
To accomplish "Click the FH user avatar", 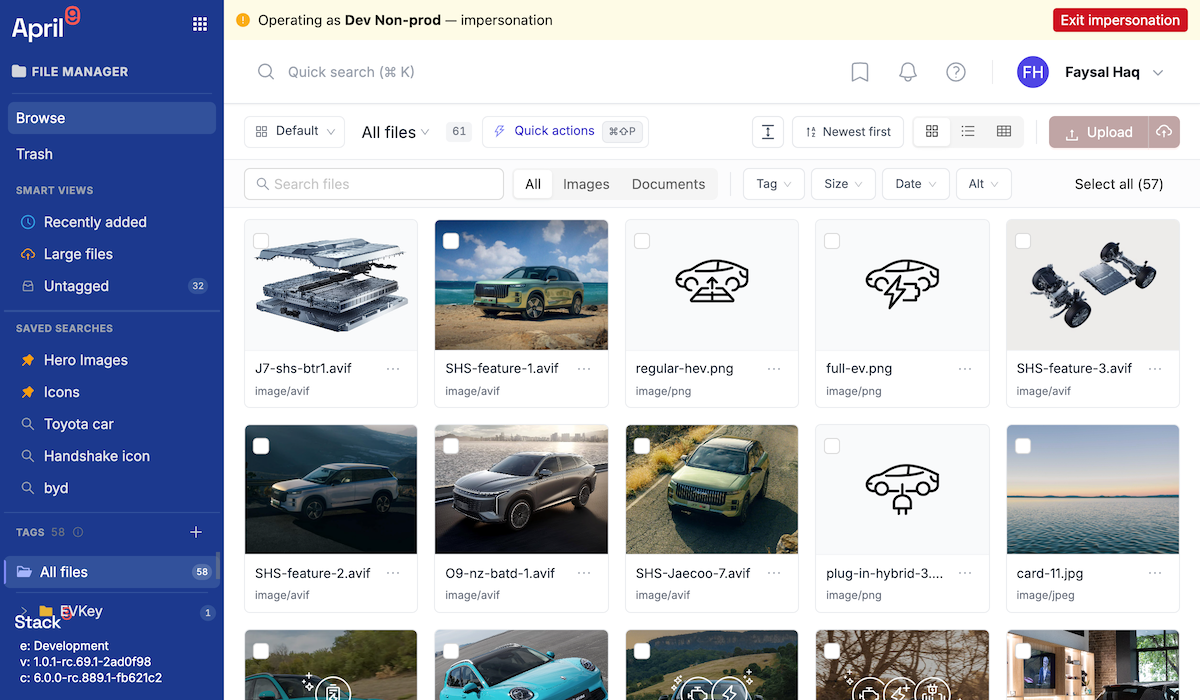I will tap(1033, 72).
